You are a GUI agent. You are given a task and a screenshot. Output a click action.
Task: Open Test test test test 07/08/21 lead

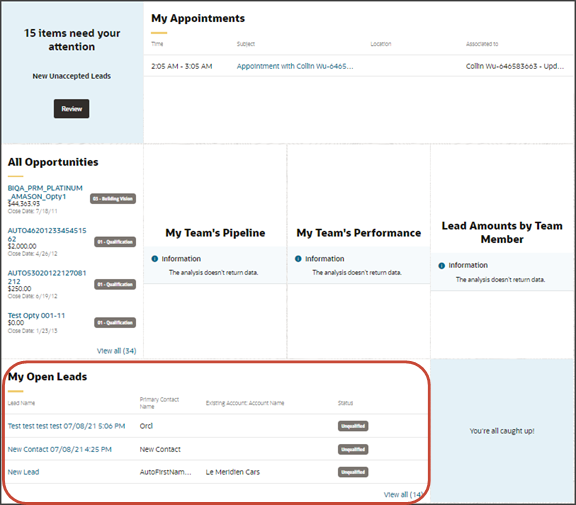pos(66,426)
